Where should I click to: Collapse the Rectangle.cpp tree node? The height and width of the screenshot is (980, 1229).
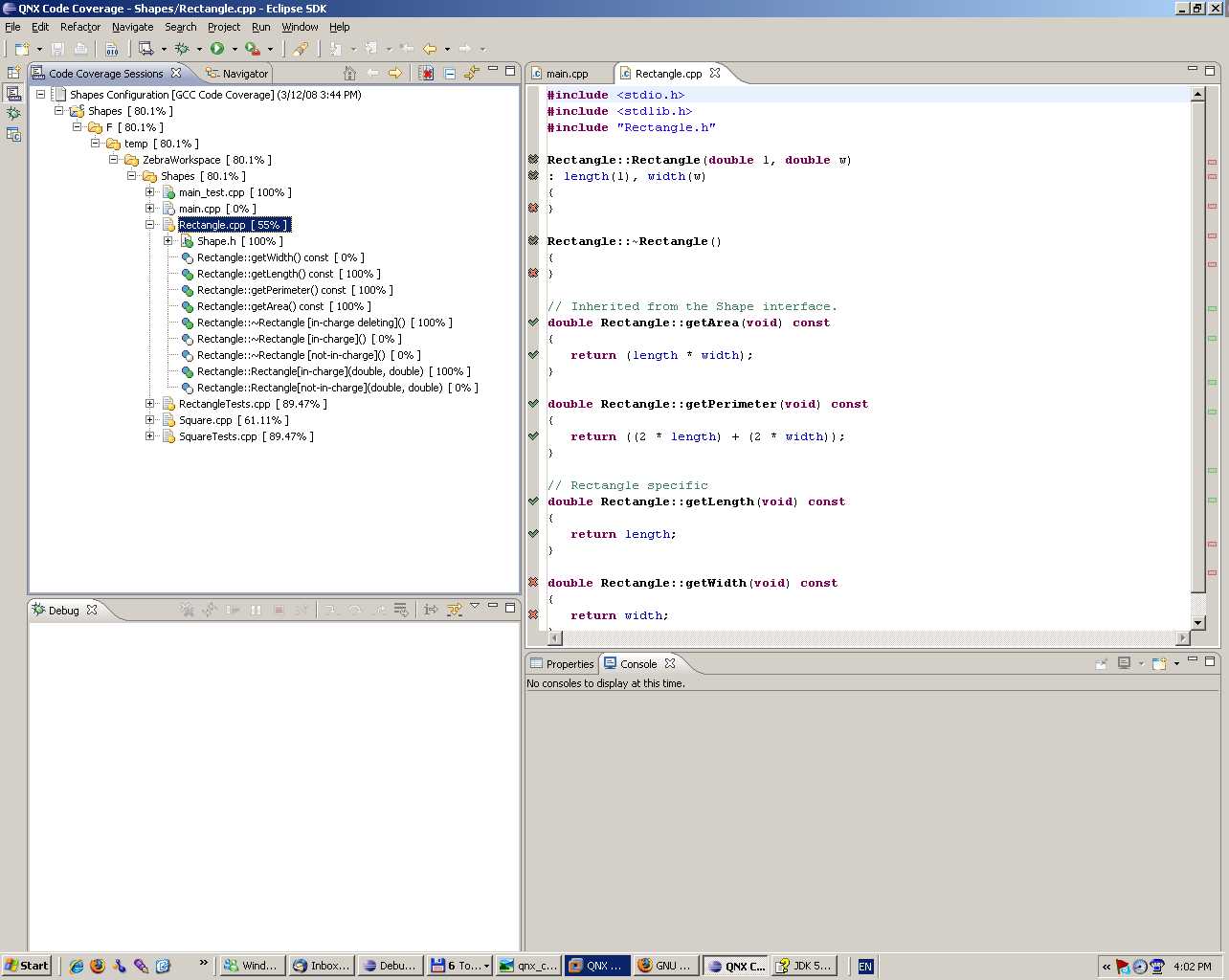[150, 225]
